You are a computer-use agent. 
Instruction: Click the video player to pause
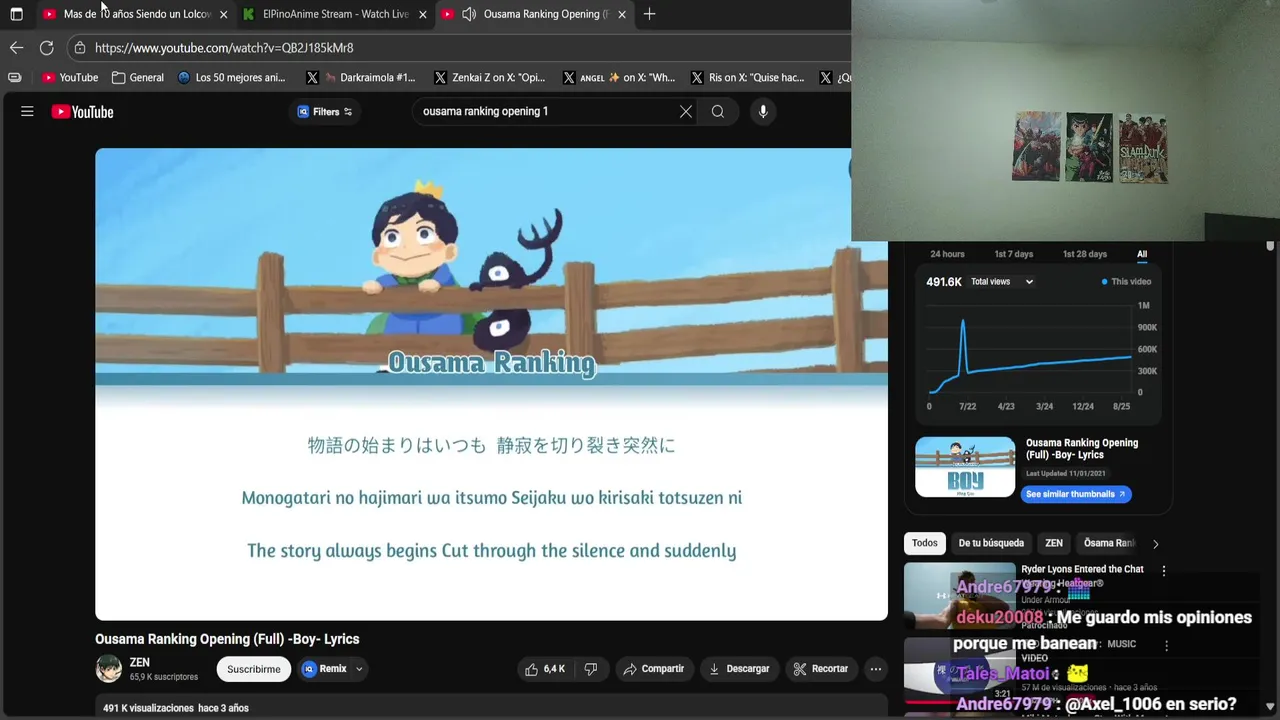coord(491,384)
